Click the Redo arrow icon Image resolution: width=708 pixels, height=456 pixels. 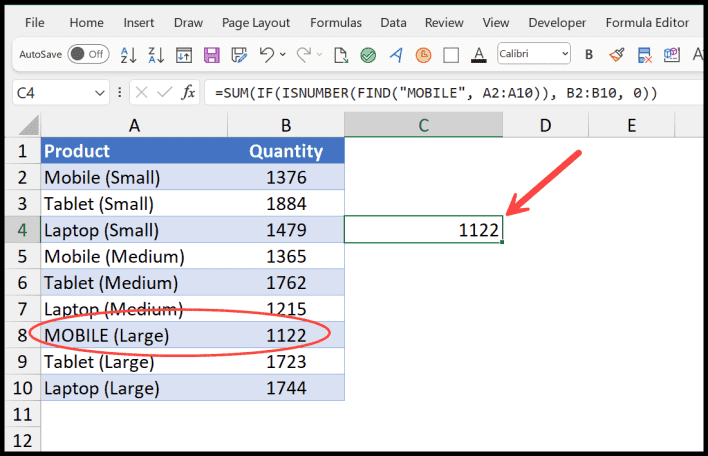tap(304, 55)
